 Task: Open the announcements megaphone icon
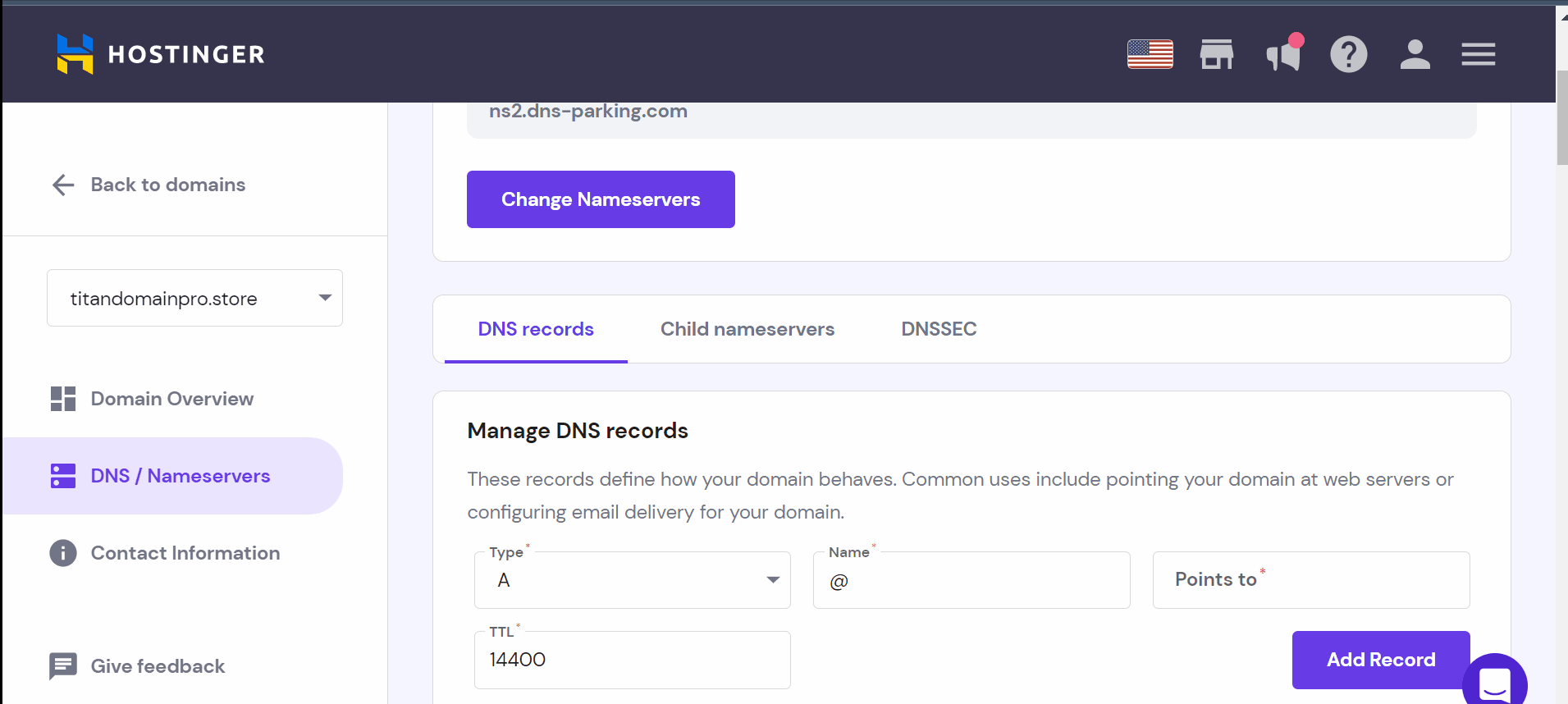click(1283, 55)
